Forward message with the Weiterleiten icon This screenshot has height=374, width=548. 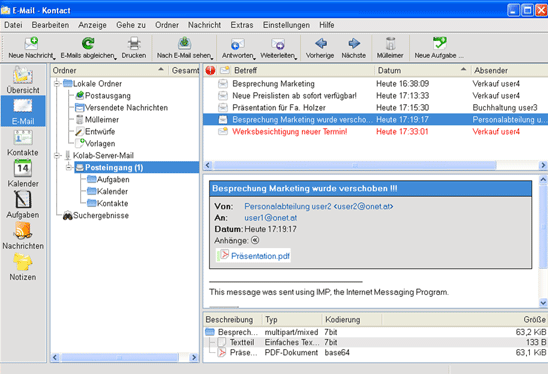[x=278, y=44]
